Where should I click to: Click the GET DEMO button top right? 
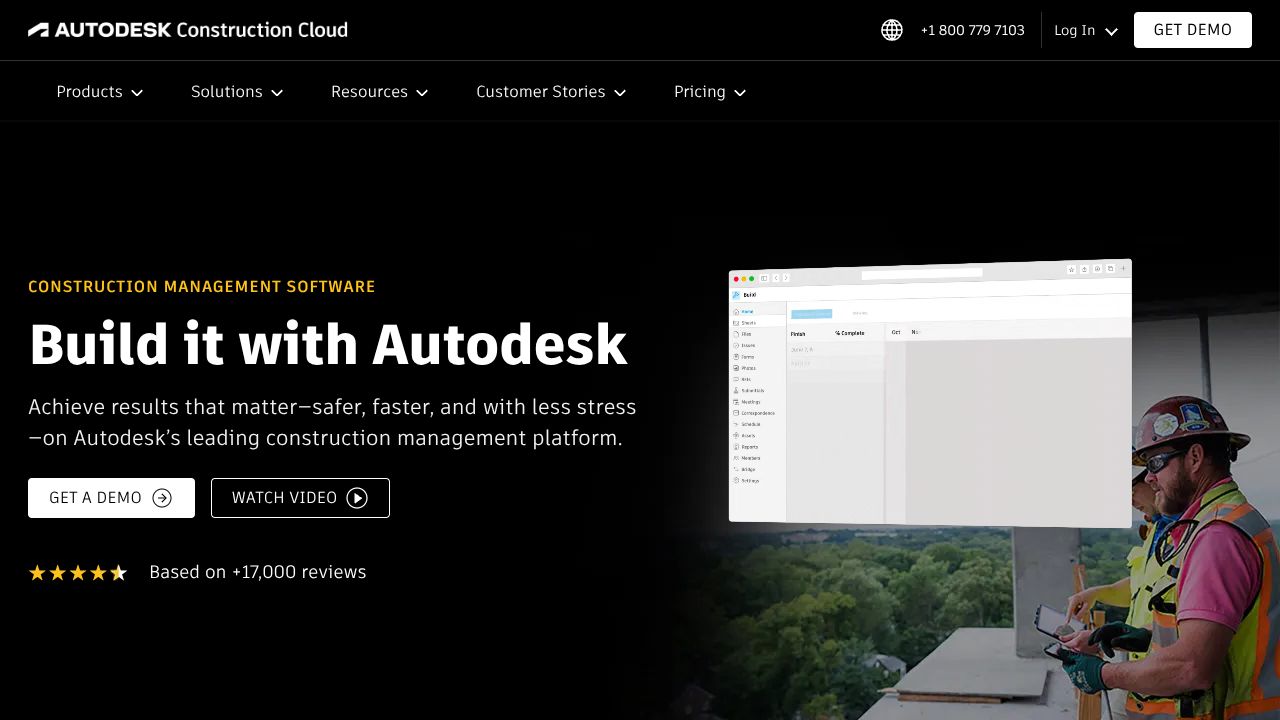1192,29
